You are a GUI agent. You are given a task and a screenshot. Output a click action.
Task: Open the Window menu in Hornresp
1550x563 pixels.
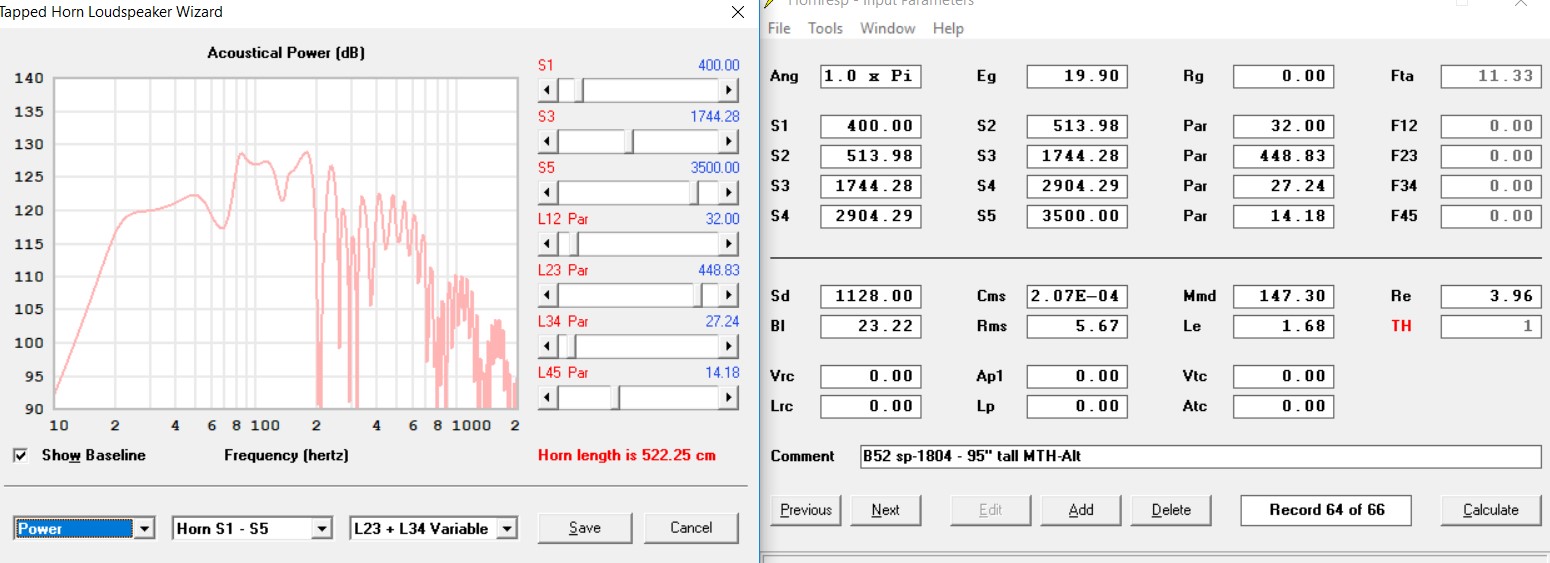pos(888,28)
